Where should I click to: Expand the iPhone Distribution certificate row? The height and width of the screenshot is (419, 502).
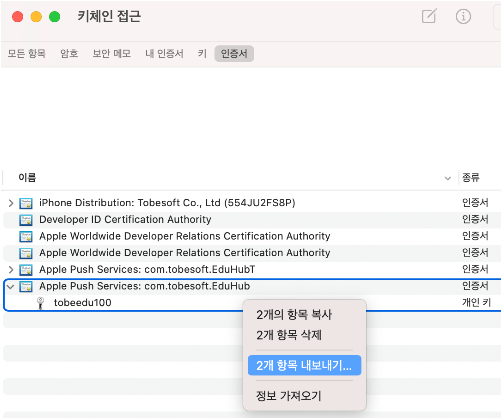(11, 203)
